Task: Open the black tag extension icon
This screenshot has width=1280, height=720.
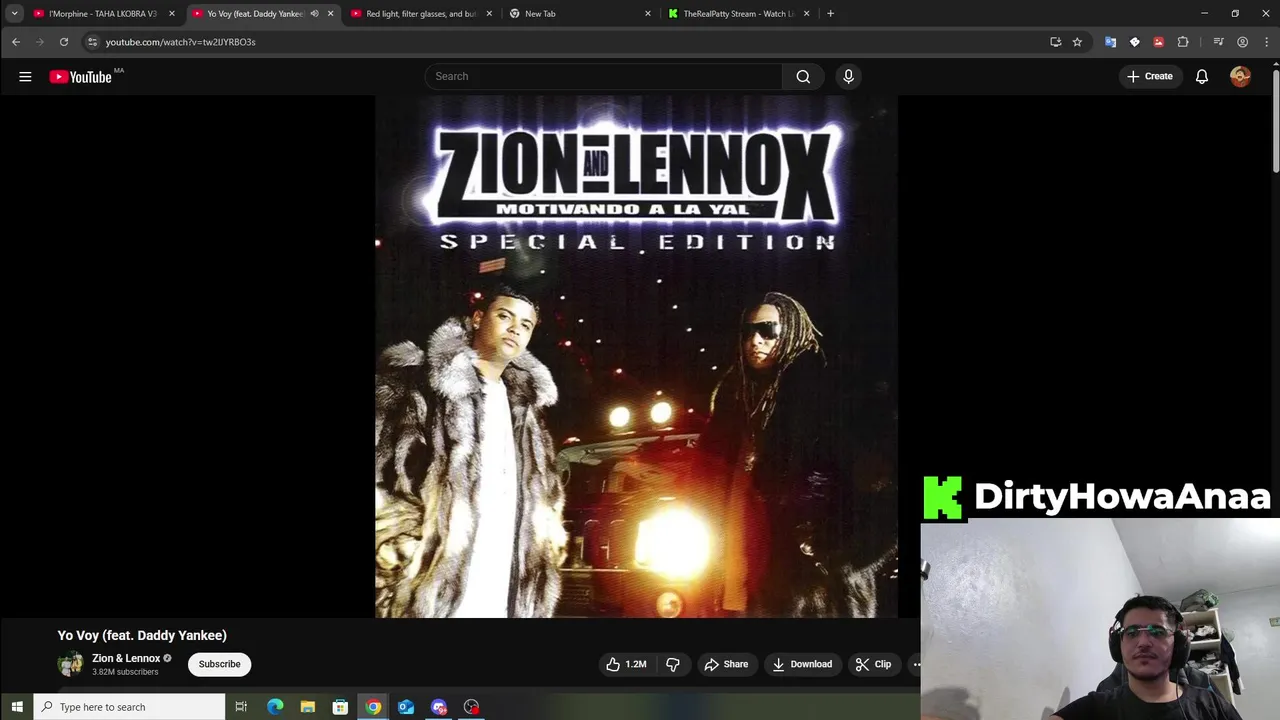Action: pyautogui.click(x=1134, y=42)
